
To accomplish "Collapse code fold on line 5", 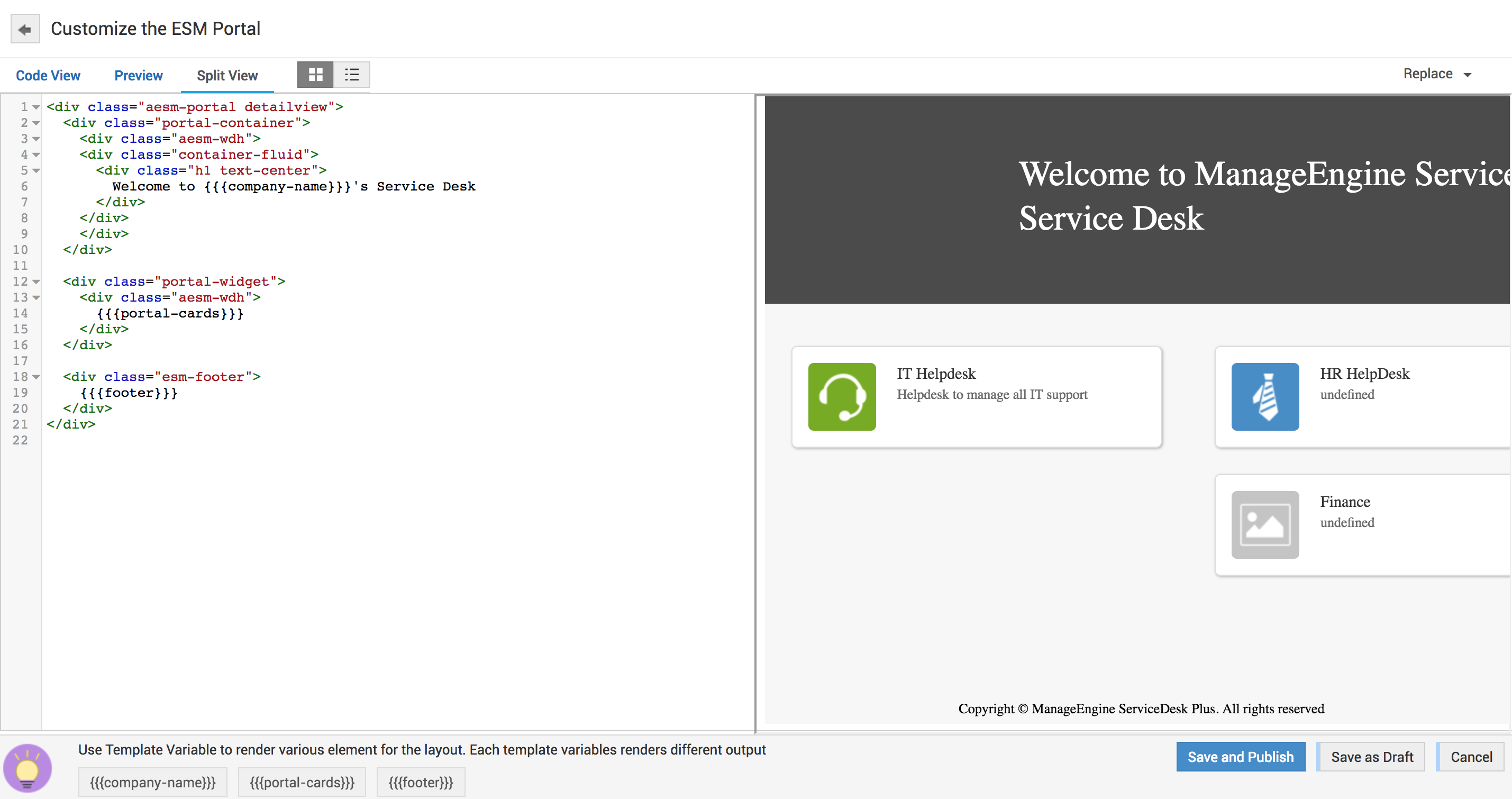I will 36,171.
